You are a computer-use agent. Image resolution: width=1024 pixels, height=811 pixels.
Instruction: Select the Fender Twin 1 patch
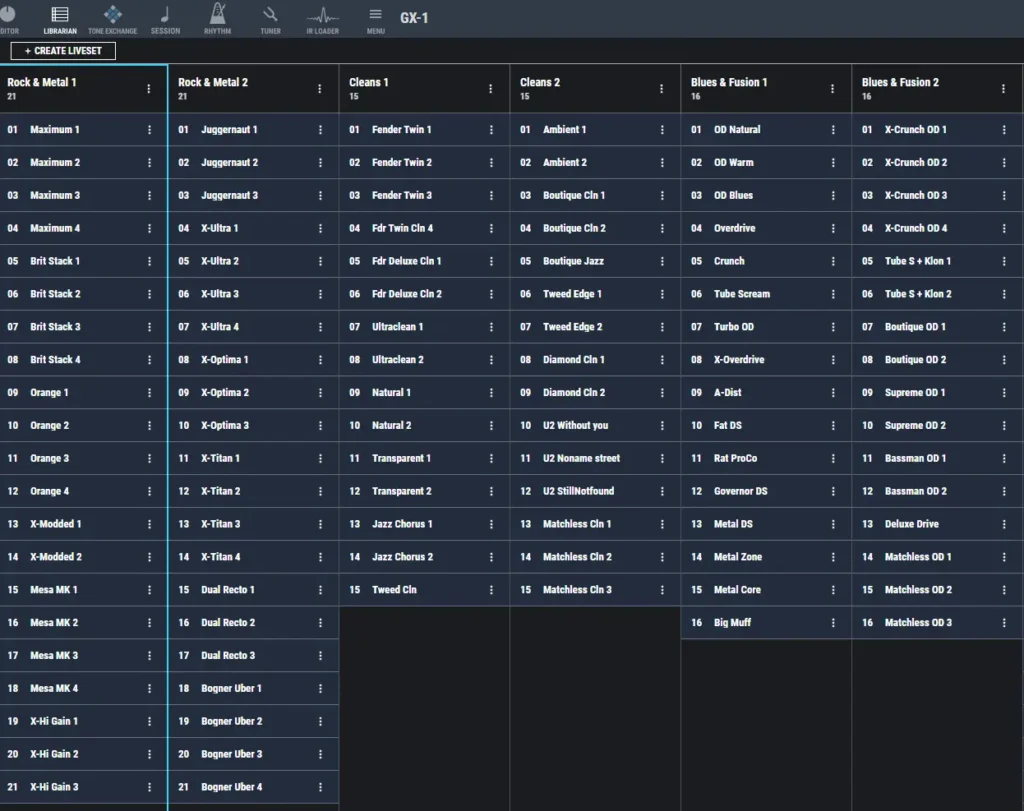coord(401,130)
